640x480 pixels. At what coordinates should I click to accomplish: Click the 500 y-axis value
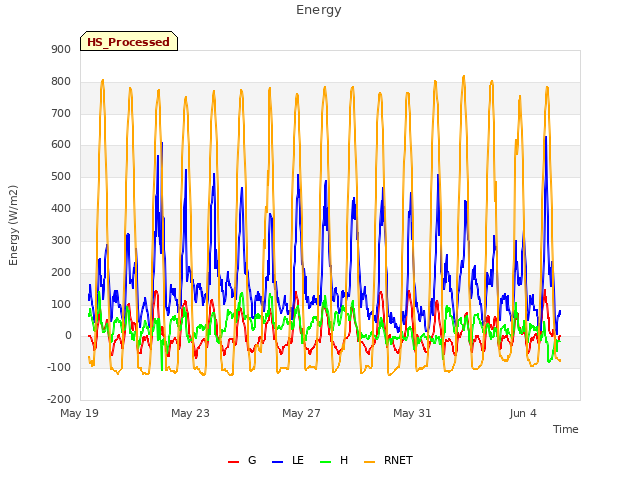pos(61,177)
